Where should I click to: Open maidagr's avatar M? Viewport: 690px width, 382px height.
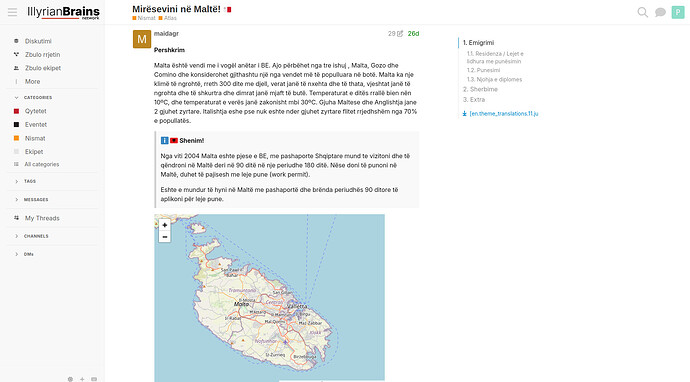tap(142, 39)
